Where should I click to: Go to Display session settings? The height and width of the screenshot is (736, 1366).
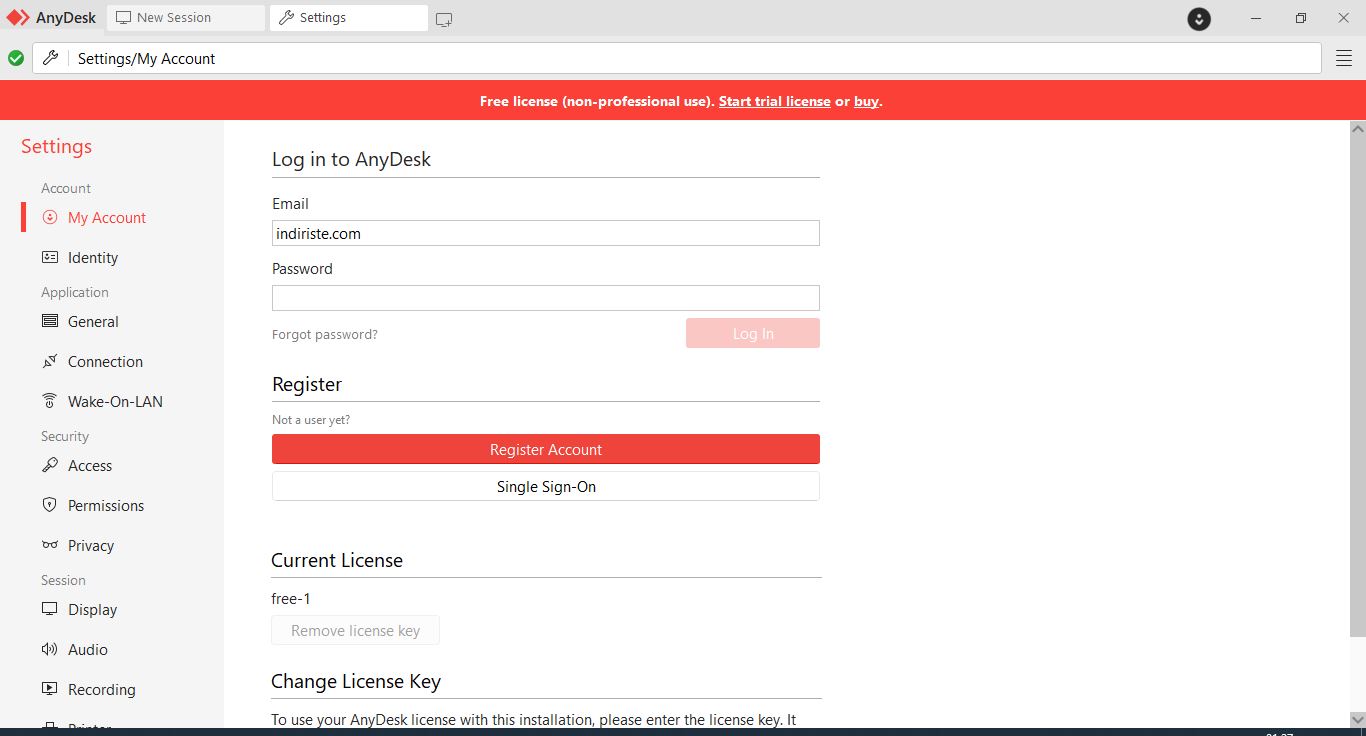tap(93, 609)
